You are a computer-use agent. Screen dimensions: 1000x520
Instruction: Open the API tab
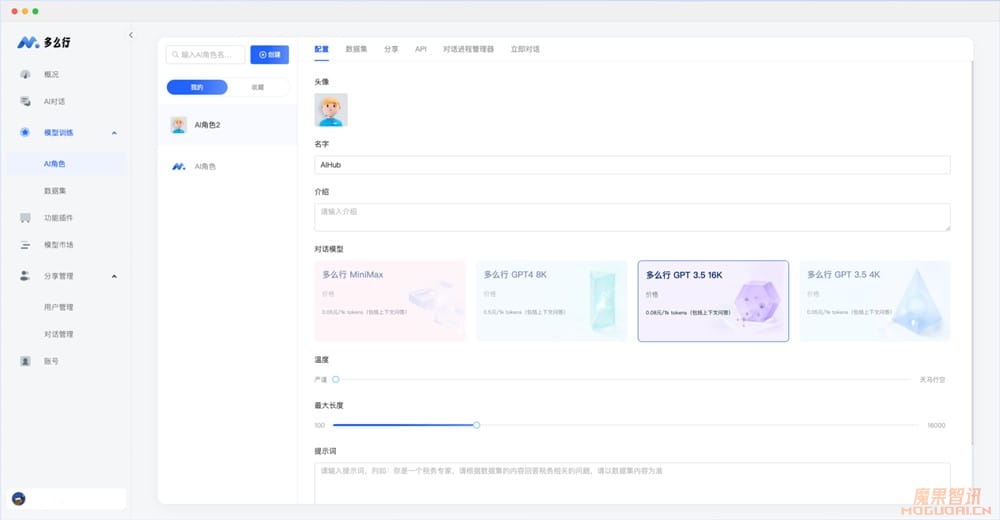click(421, 49)
